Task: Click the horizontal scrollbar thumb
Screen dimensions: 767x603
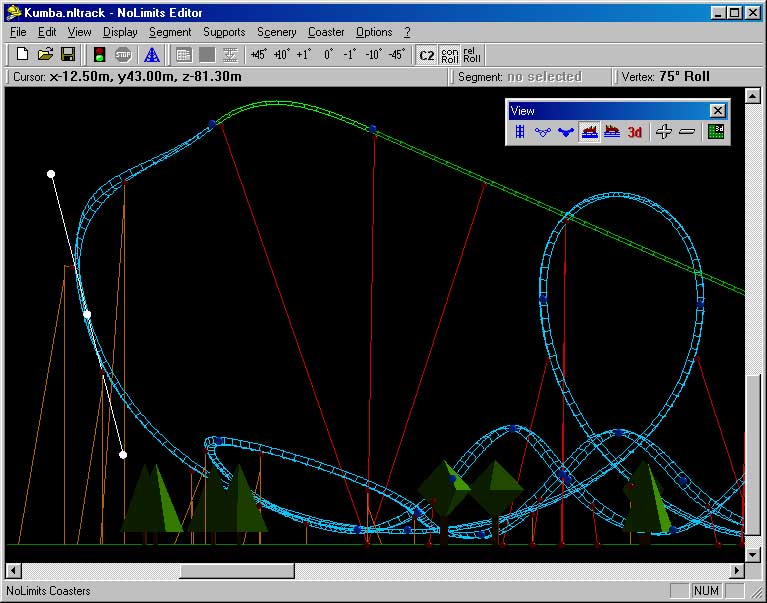Action: coord(237,571)
